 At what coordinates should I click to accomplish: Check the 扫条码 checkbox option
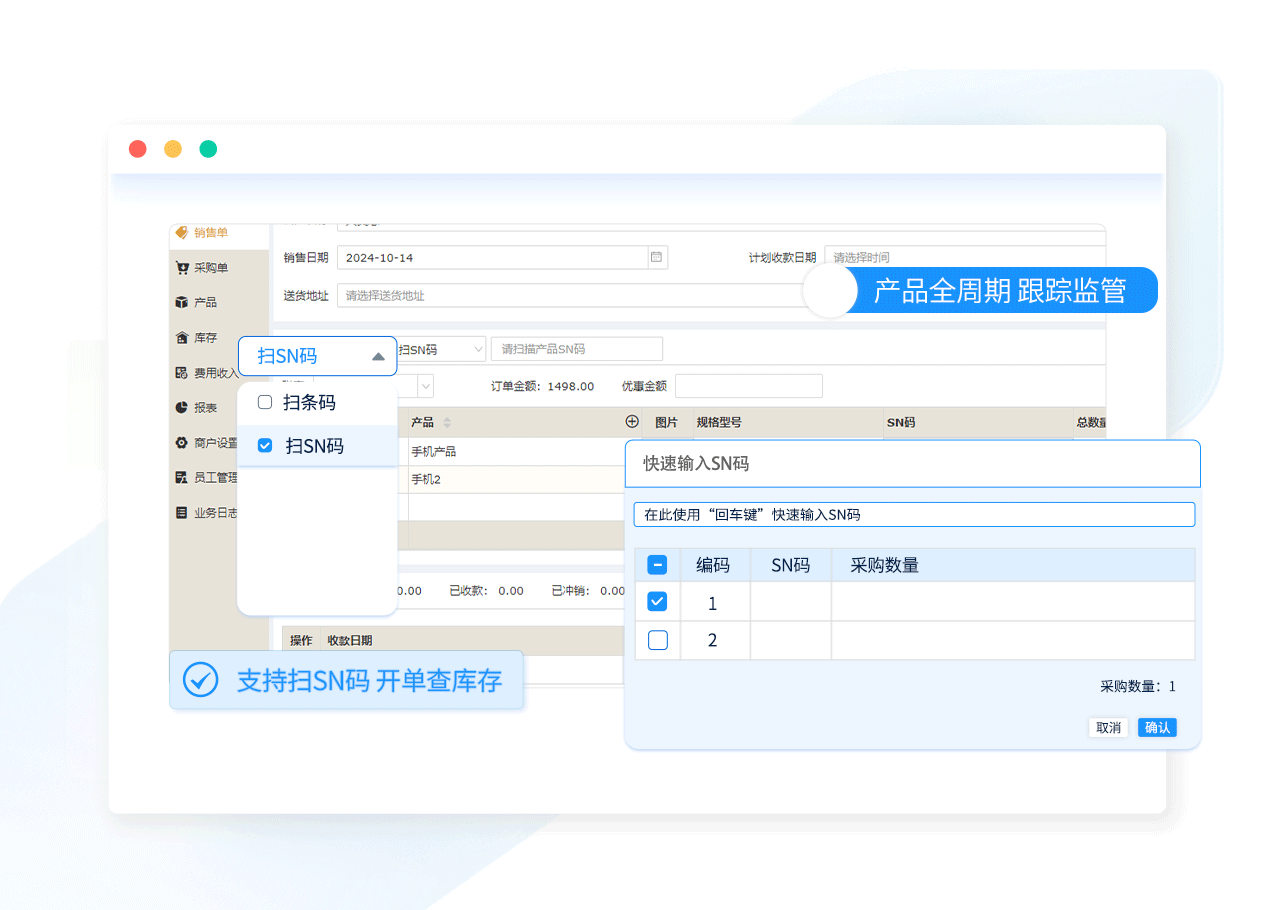[x=265, y=402]
